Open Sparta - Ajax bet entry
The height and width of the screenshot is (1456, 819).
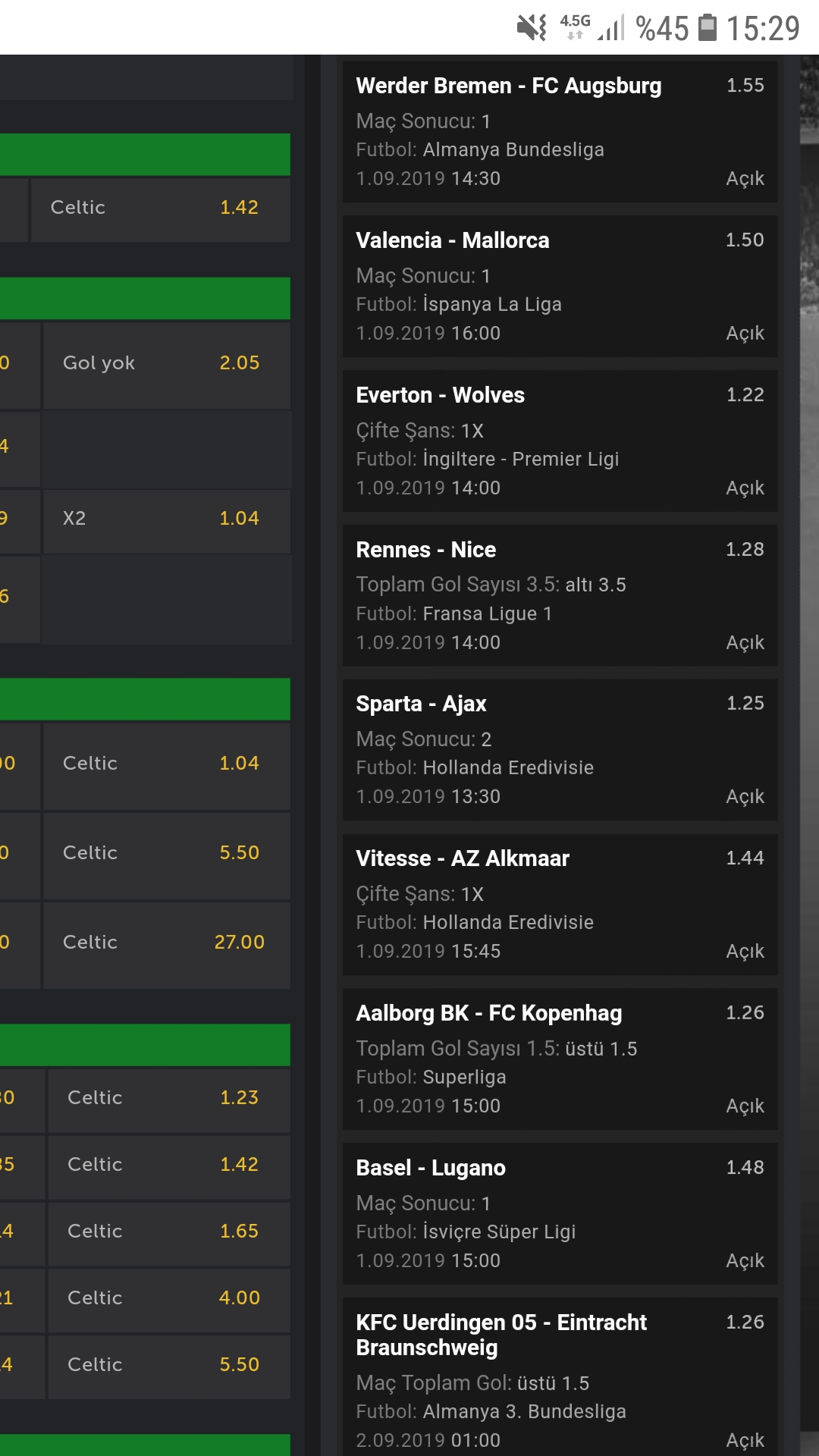pyautogui.click(x=560, y=749)
